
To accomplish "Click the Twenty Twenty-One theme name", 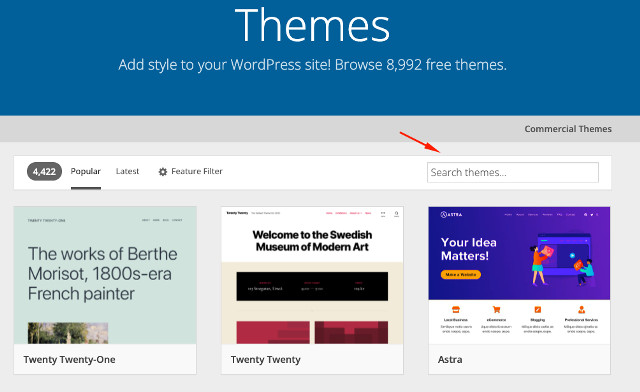I will pyautogui.click(x=69, y=360).
